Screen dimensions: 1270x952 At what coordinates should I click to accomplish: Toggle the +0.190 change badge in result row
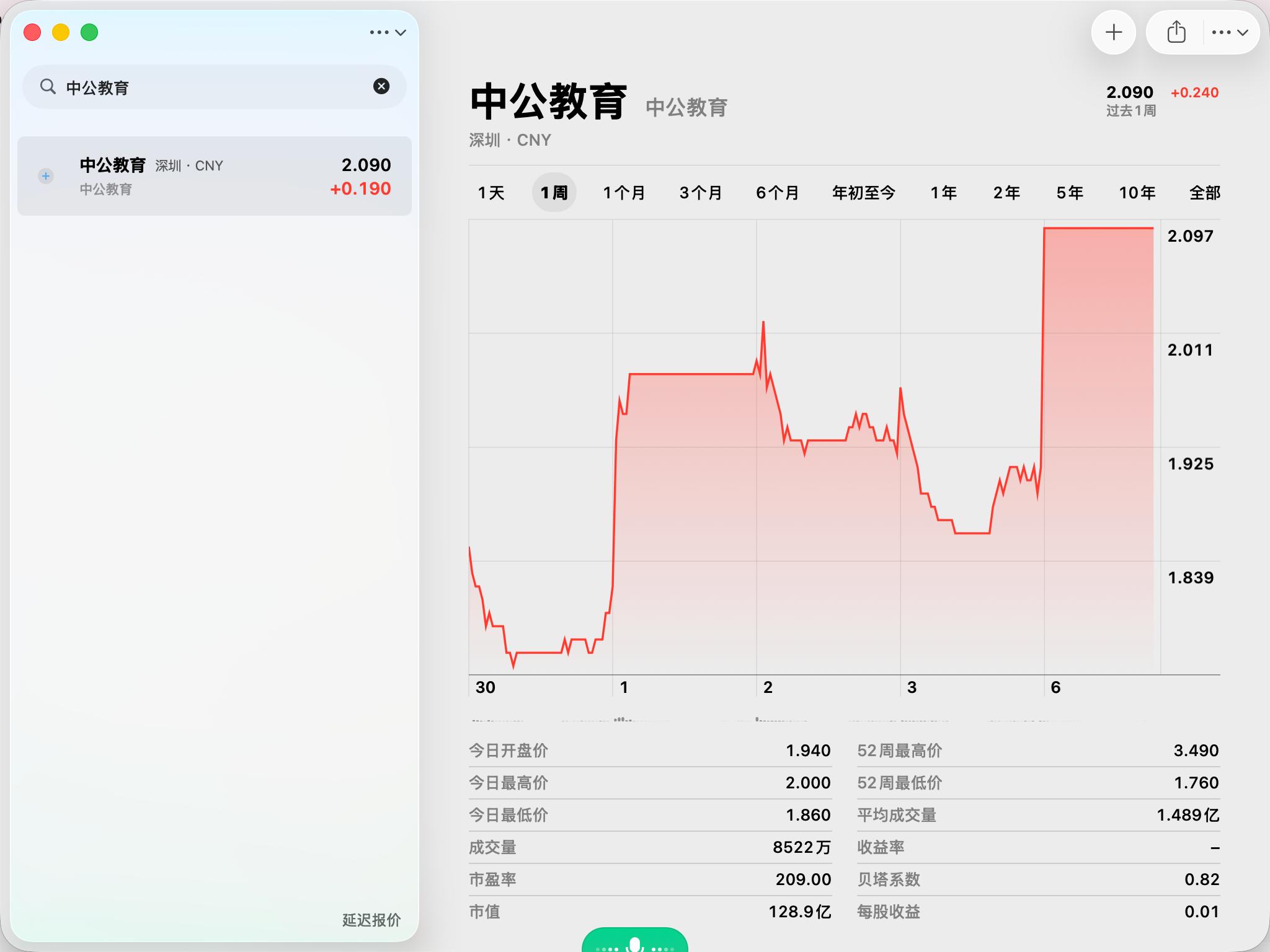360,189
